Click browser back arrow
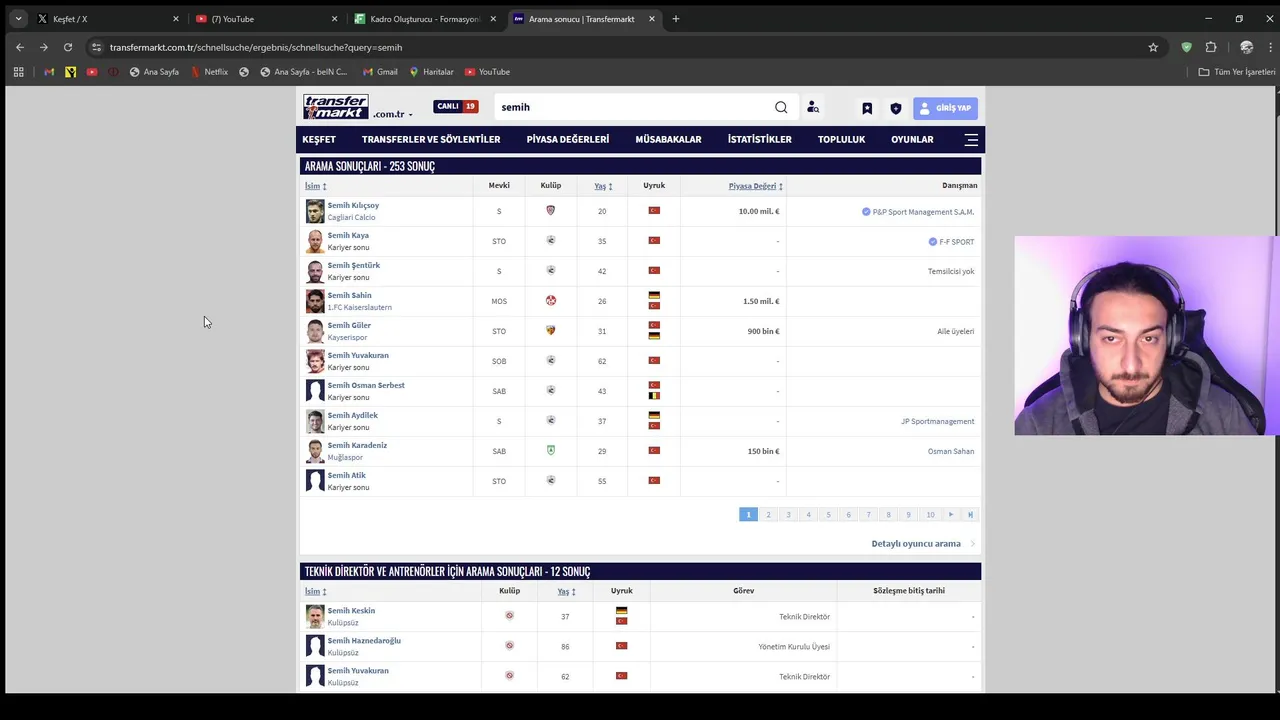The image size is (1280, 720). pyautogui.click(x=20, y=47)
